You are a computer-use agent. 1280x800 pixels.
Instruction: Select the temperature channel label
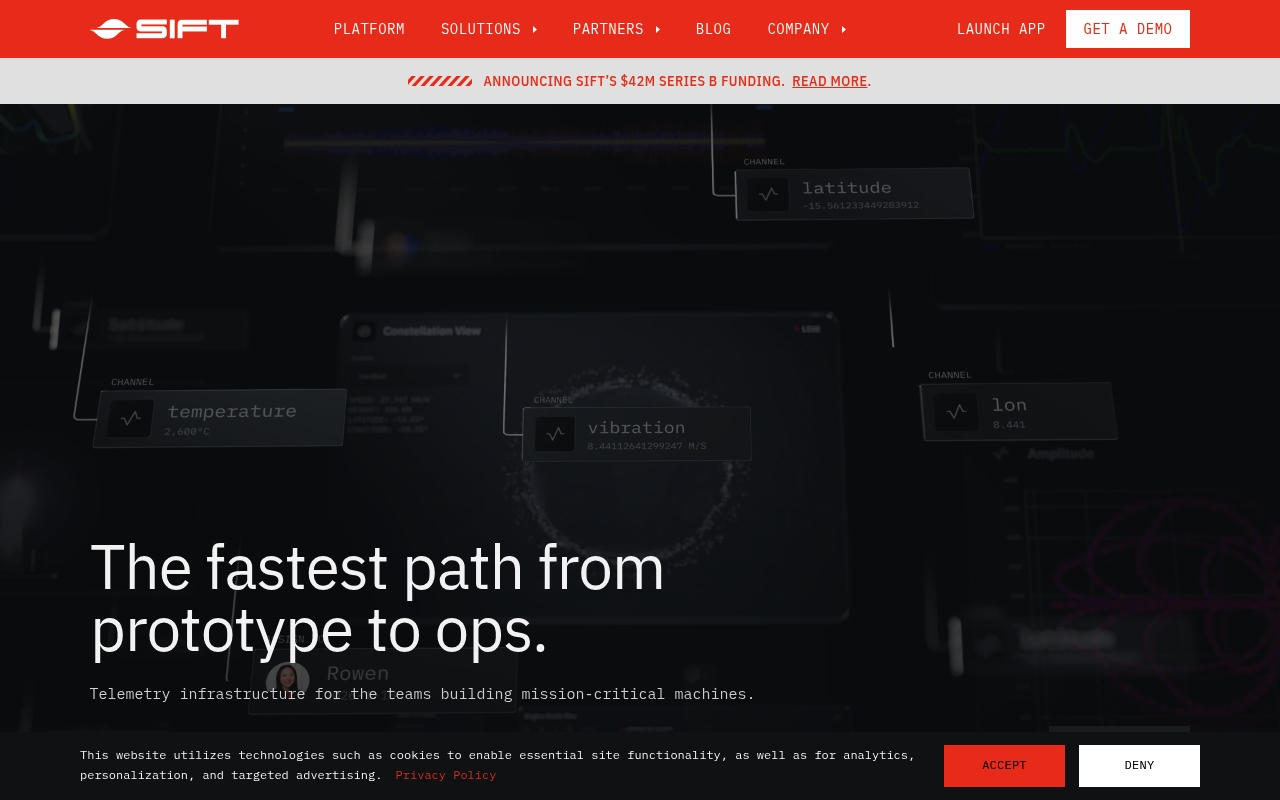pos(232,411)
